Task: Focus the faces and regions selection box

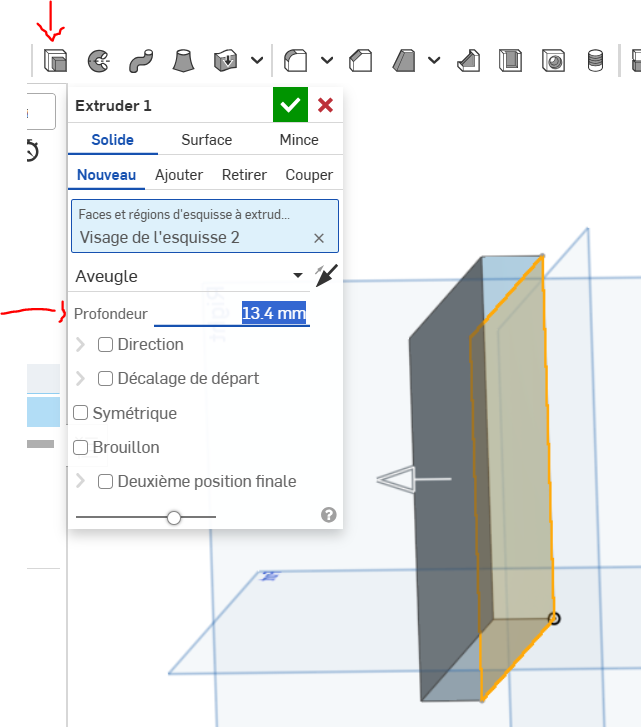Action: pyautogui.click(x=205, y=226)
